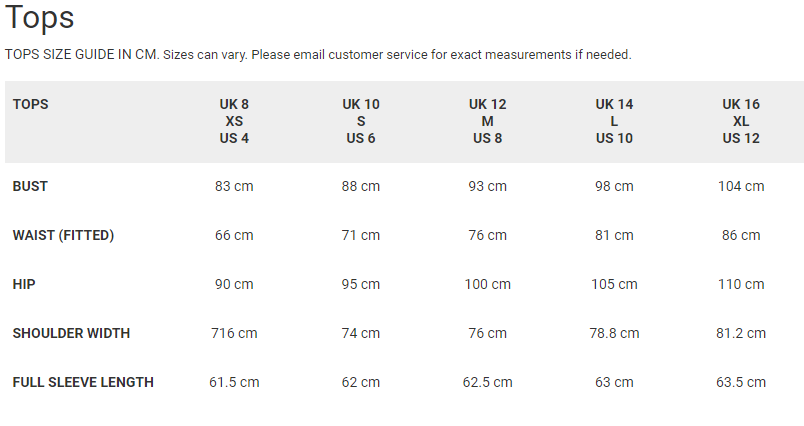Select the UK 16 XL column header
804x426 pixels.
coord(741,121)
